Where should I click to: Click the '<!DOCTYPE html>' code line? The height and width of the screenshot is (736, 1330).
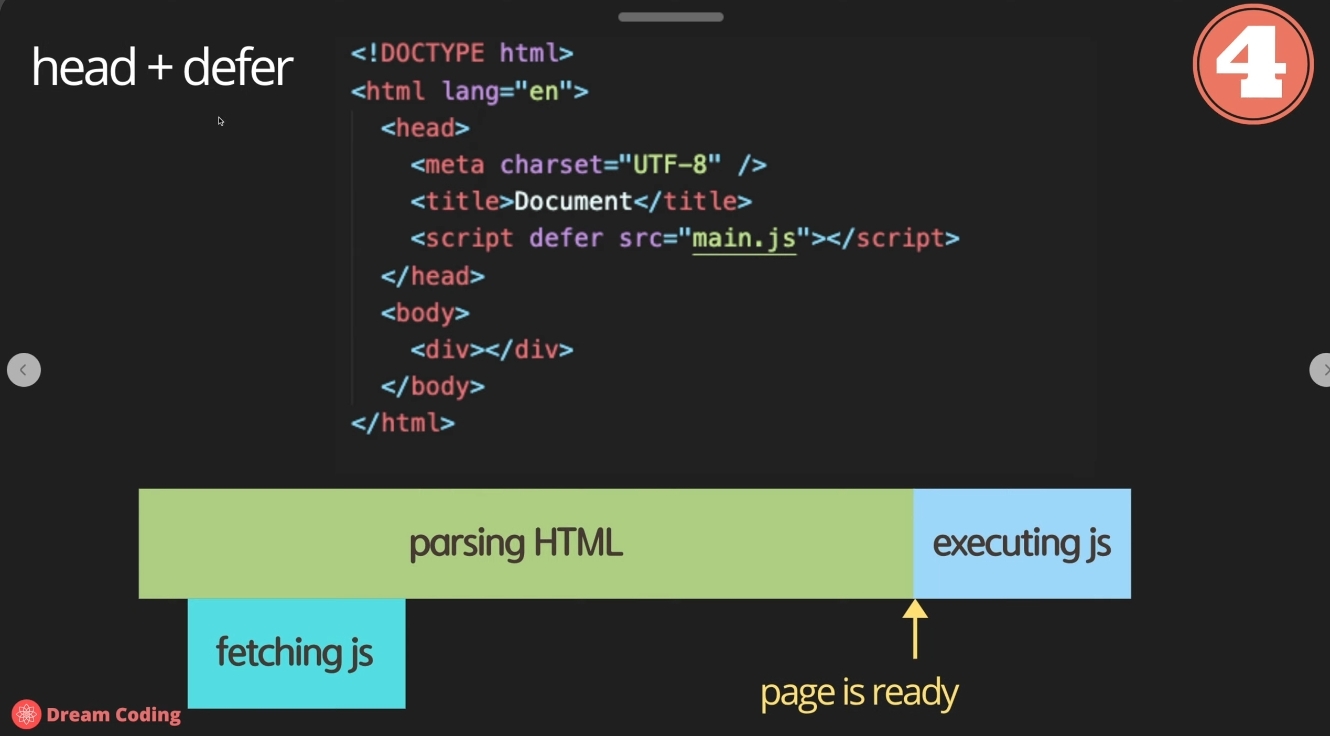(462, 53)
